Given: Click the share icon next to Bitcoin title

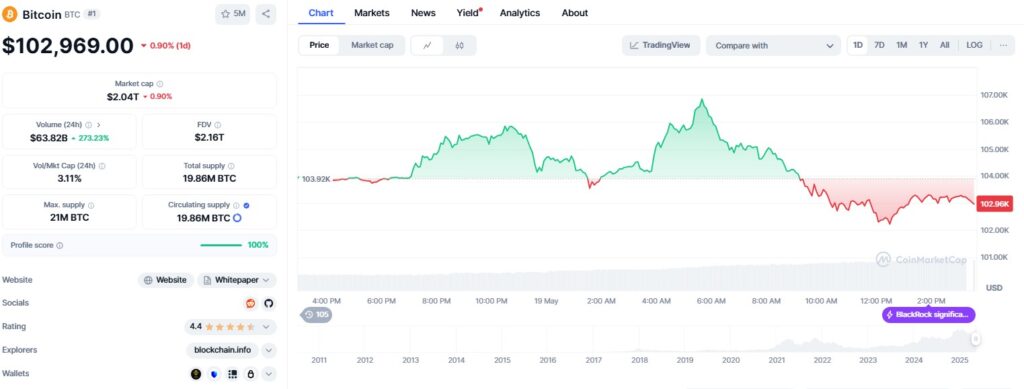Looking at the screenshot, I should pyautogui.click(x=265, y=14).
